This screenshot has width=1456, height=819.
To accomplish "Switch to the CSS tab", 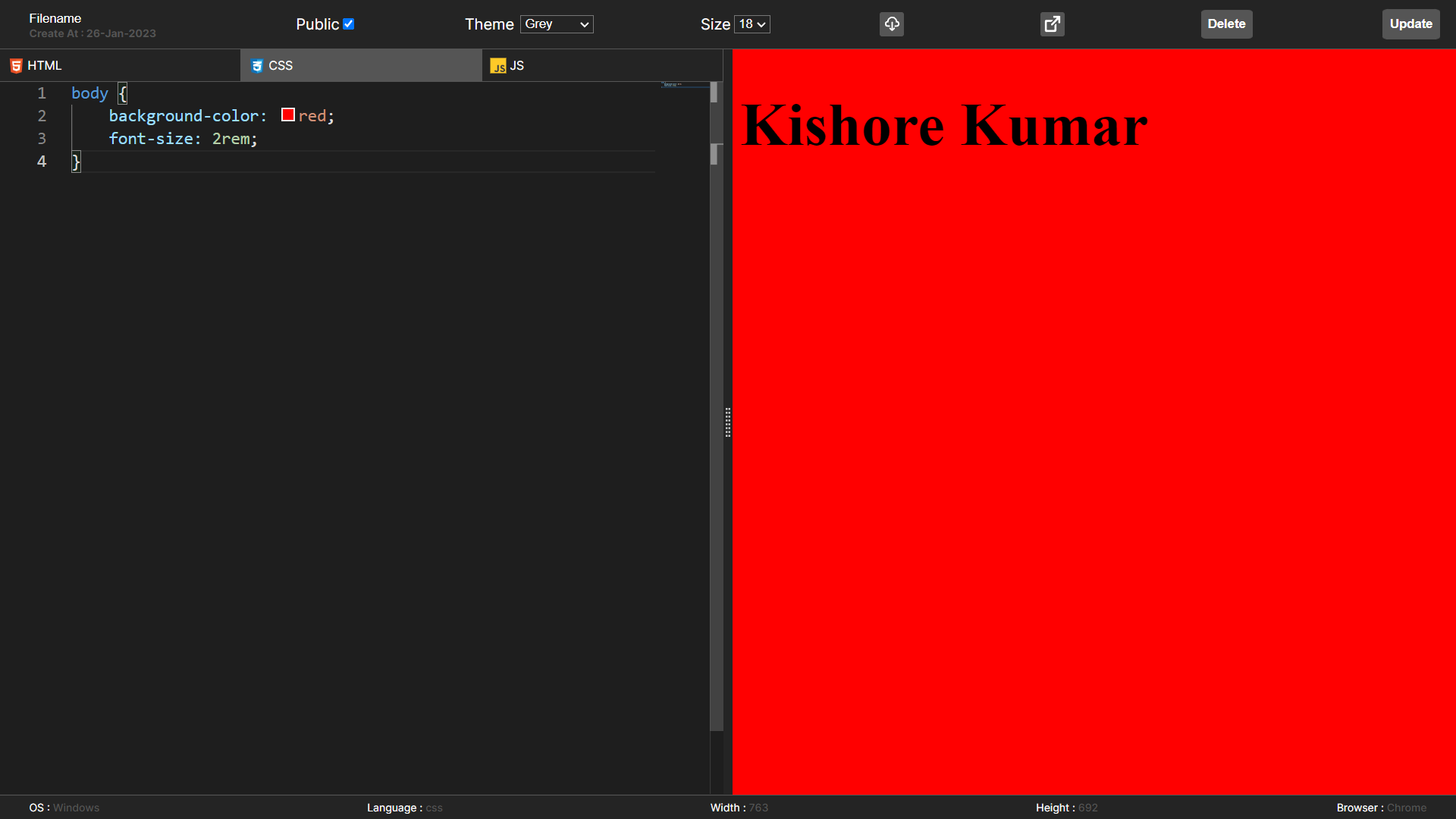I will (281, 66).
